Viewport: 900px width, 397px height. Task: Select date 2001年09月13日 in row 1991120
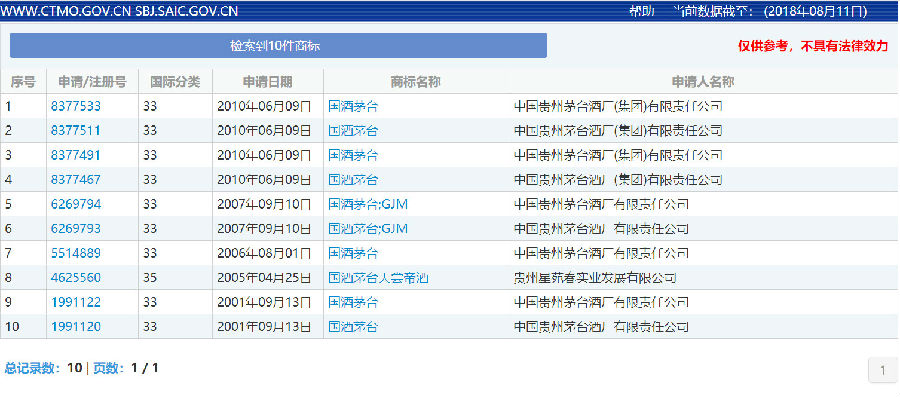[264, 327]
